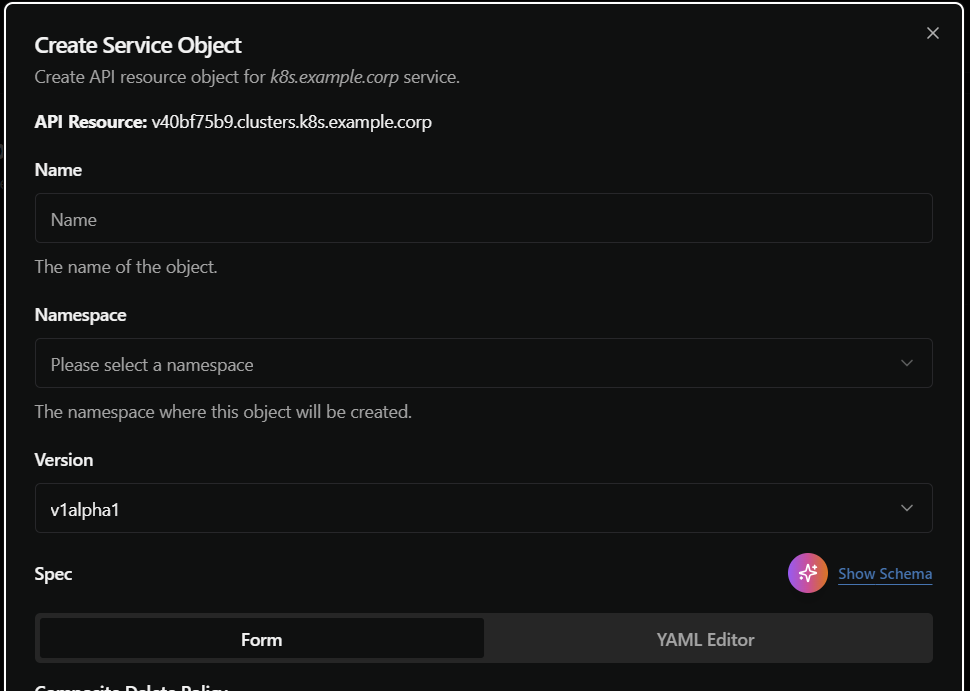The width and height of the screenshot is (970, 691).
Task: Expand the namespace list using its chevron
Action: coord(909,363)
